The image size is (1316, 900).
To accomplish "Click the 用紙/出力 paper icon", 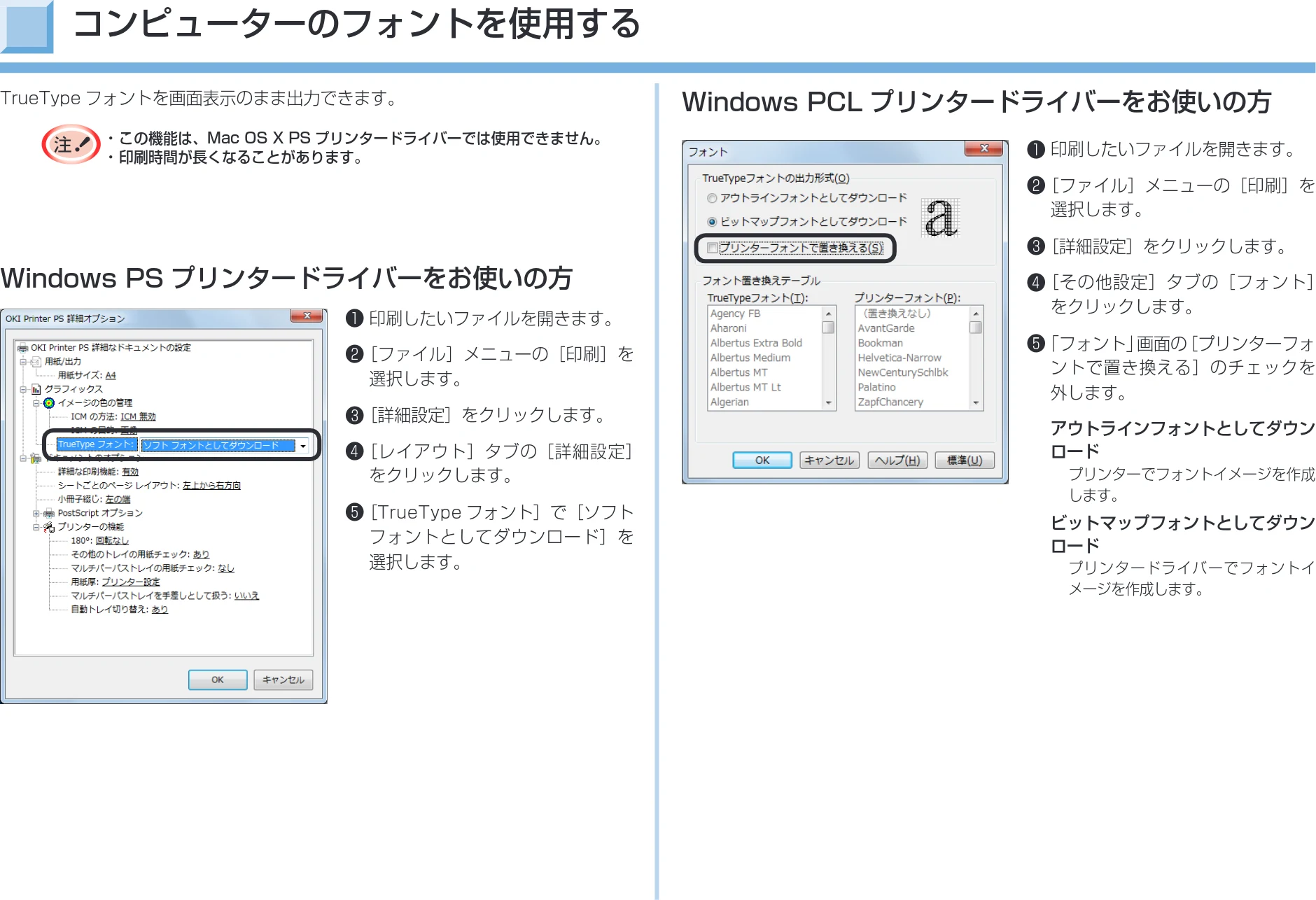I will [x=36, y=362].
